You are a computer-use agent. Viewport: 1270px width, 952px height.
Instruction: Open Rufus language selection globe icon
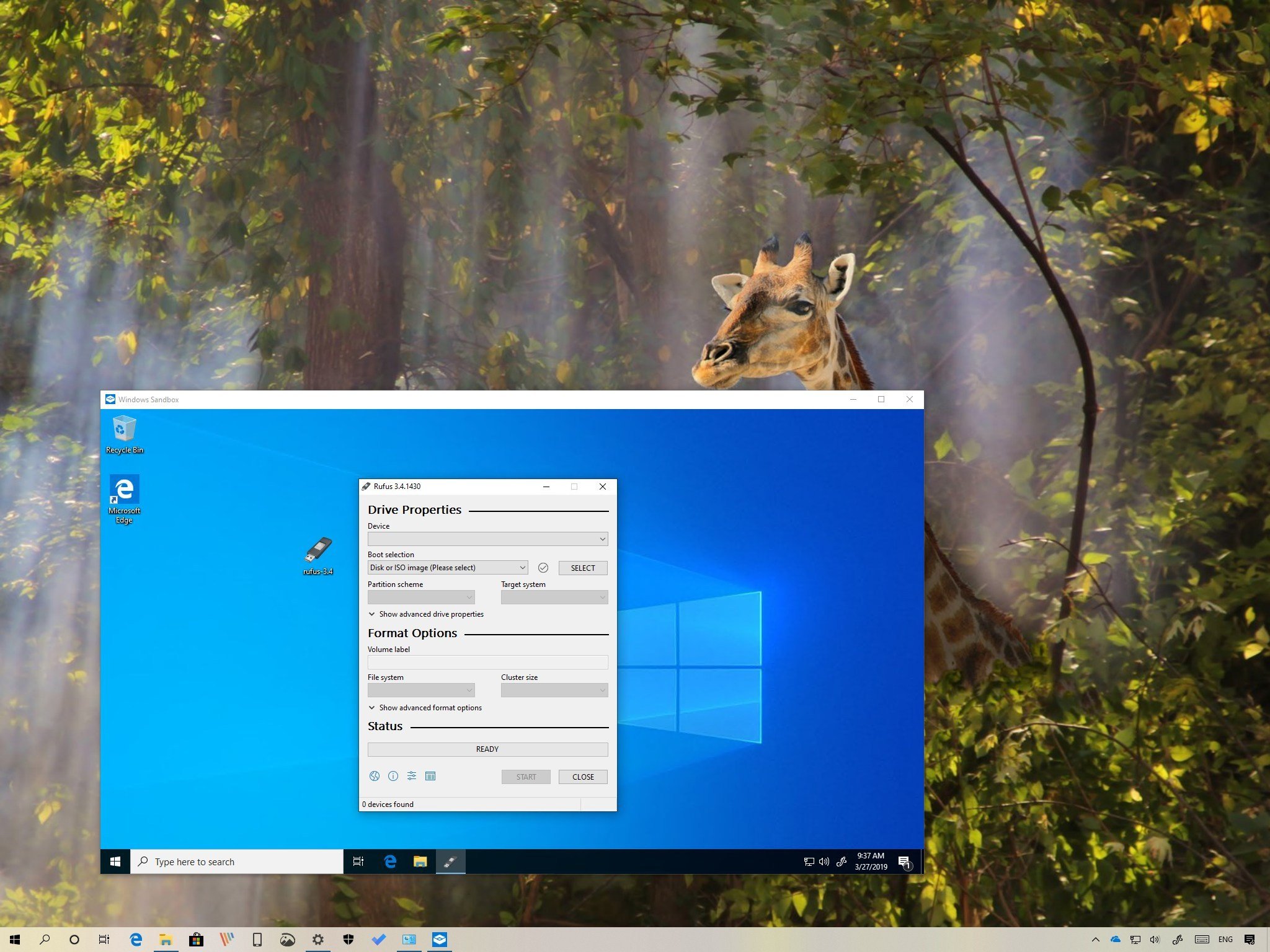point(375,776)
